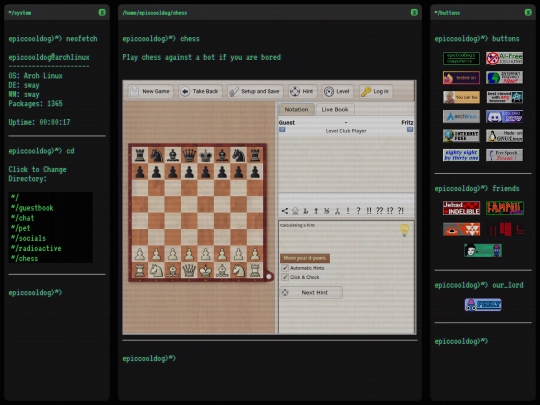This screenshot has height=405, width=540.
Task: Click the share icon in annotation bar
Action: coord(284,211)
